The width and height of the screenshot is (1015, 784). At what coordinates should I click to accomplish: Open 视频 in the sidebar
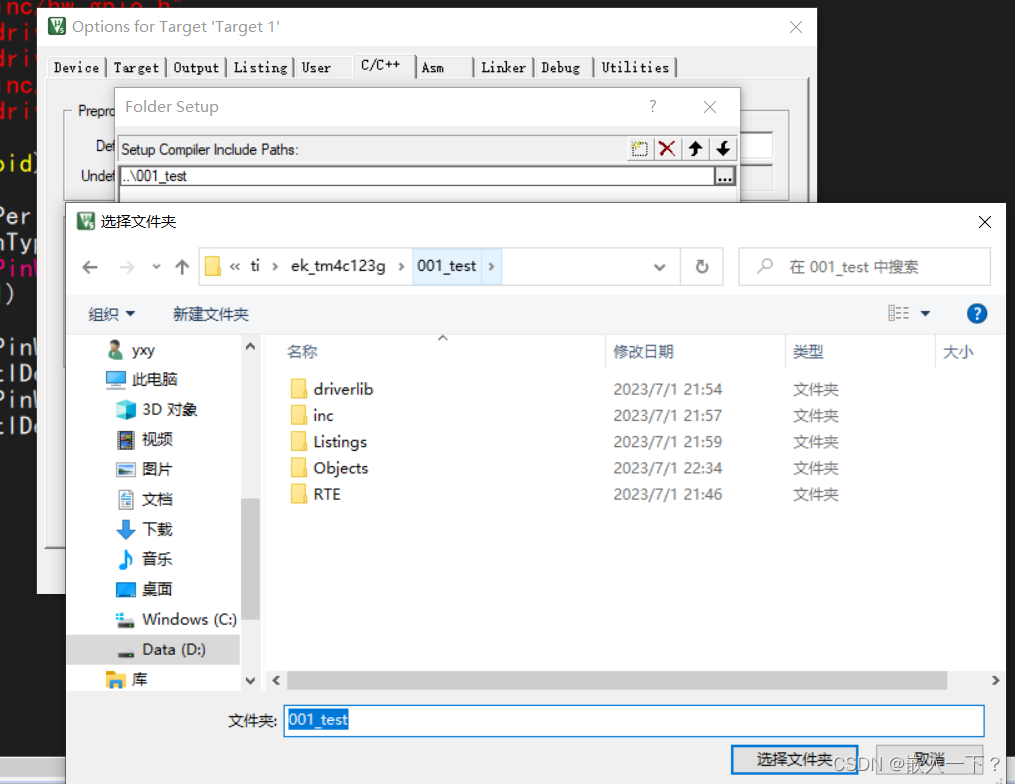(x=145, y=440)
